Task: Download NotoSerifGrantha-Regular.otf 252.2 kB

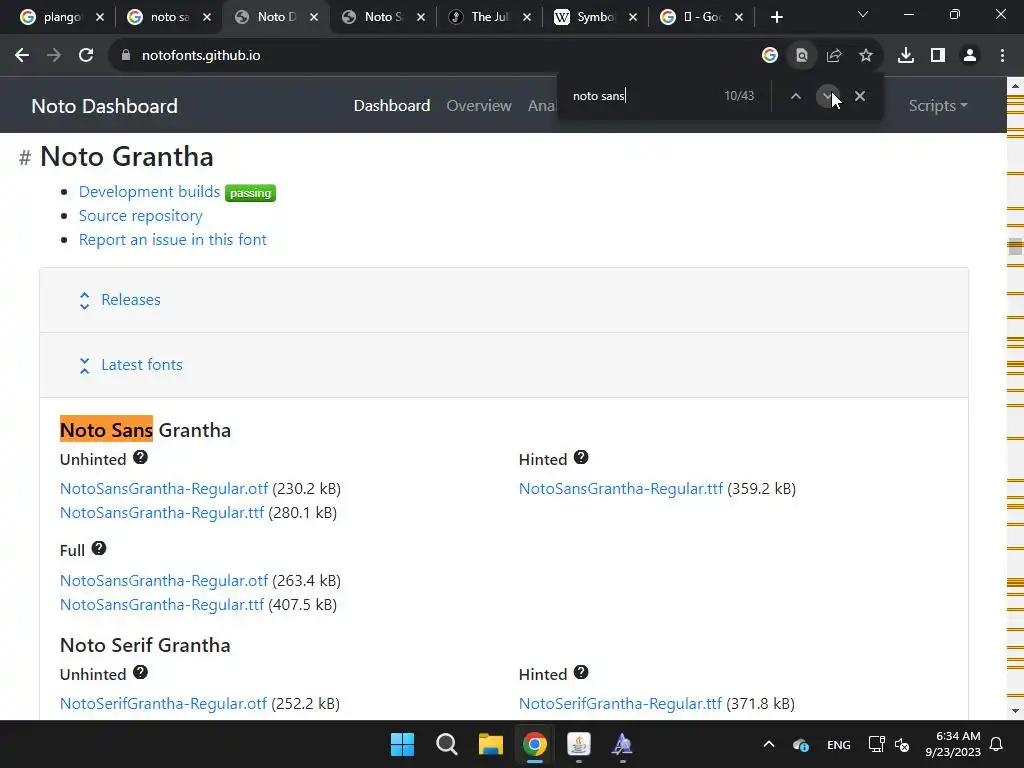Action: (163, 703)
